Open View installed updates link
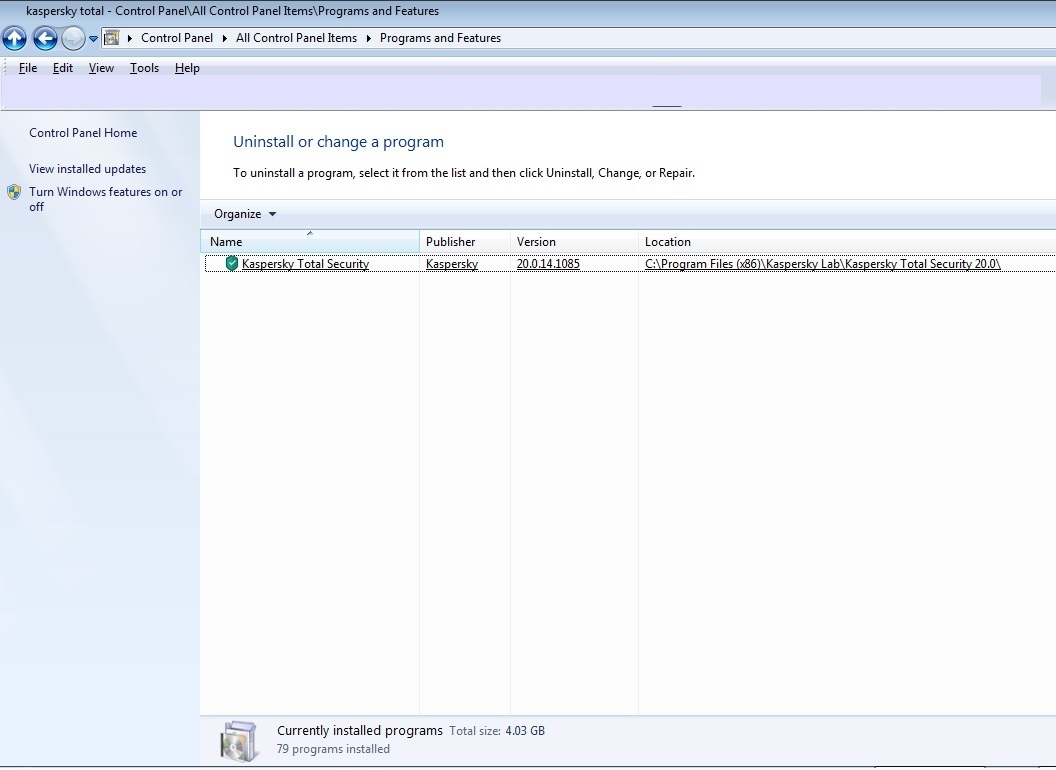The height and width of the screenshot is (770, 1056). 88,168
